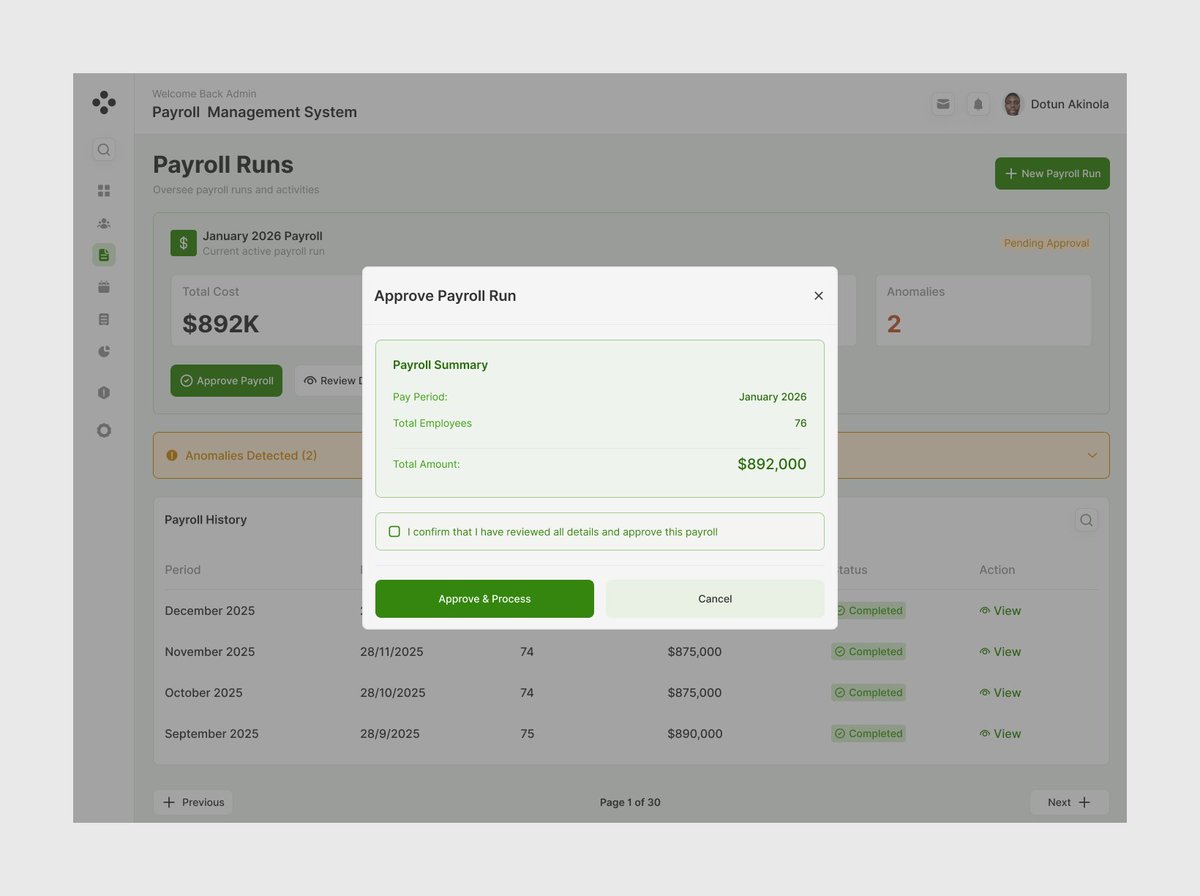Click Dotun Akinola's profile avatar
This screenshot has height=896, width=1200.
point(1013,104)
